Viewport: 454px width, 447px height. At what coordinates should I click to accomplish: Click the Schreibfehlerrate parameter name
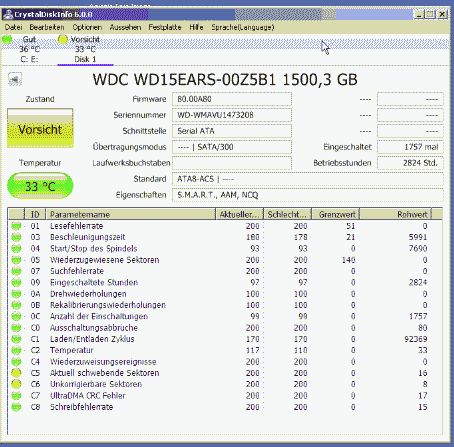pos(81,407)
